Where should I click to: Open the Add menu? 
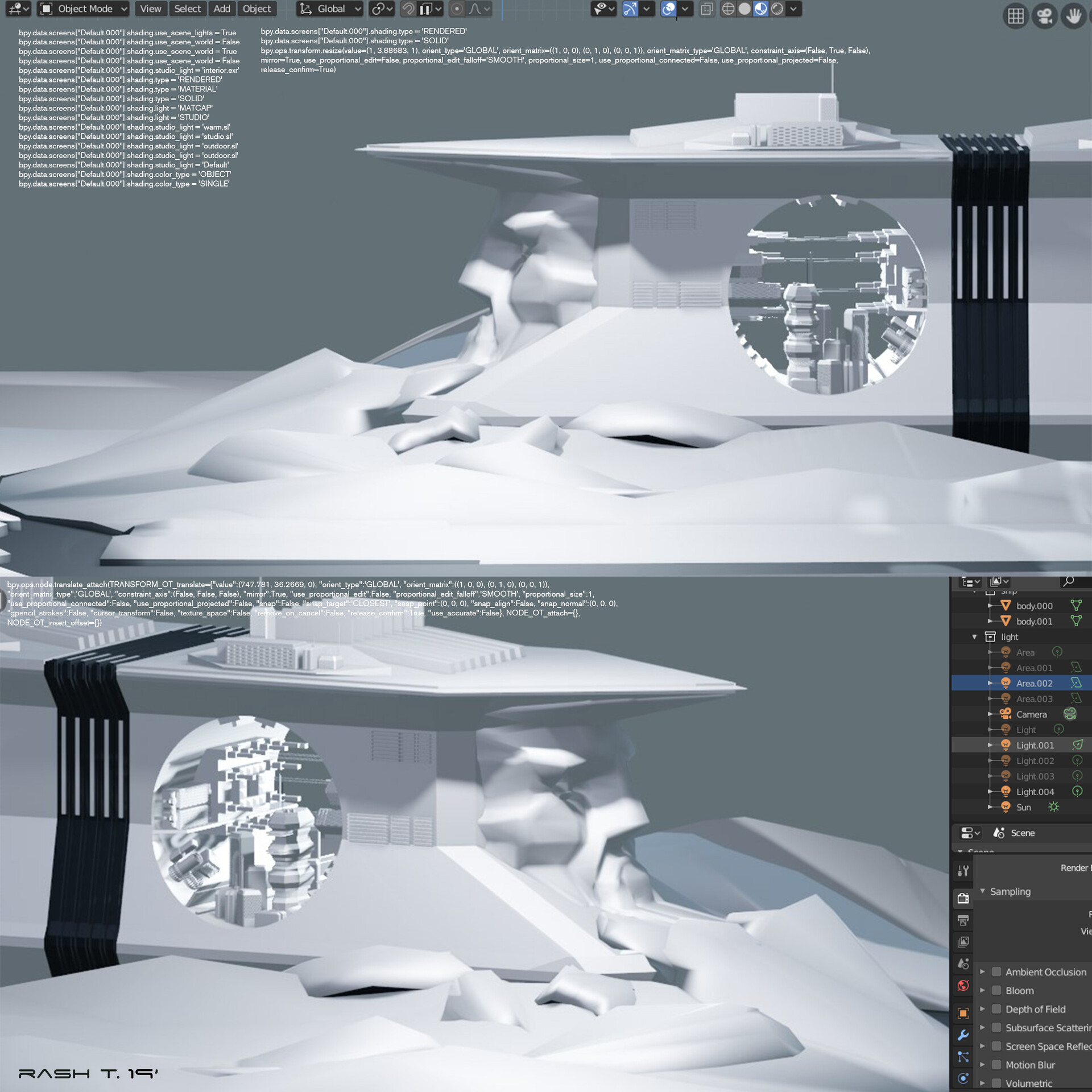(222, 9)
